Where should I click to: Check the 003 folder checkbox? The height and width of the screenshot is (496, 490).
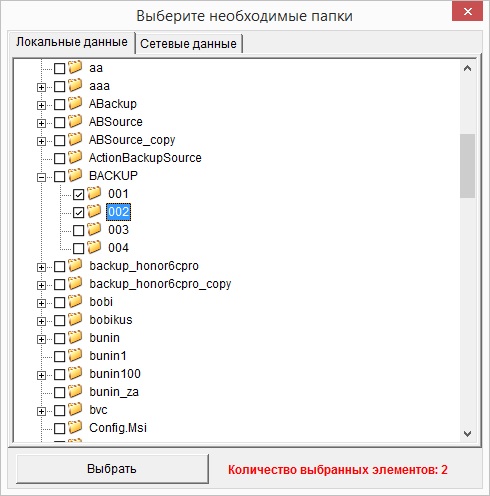(78, 231)
